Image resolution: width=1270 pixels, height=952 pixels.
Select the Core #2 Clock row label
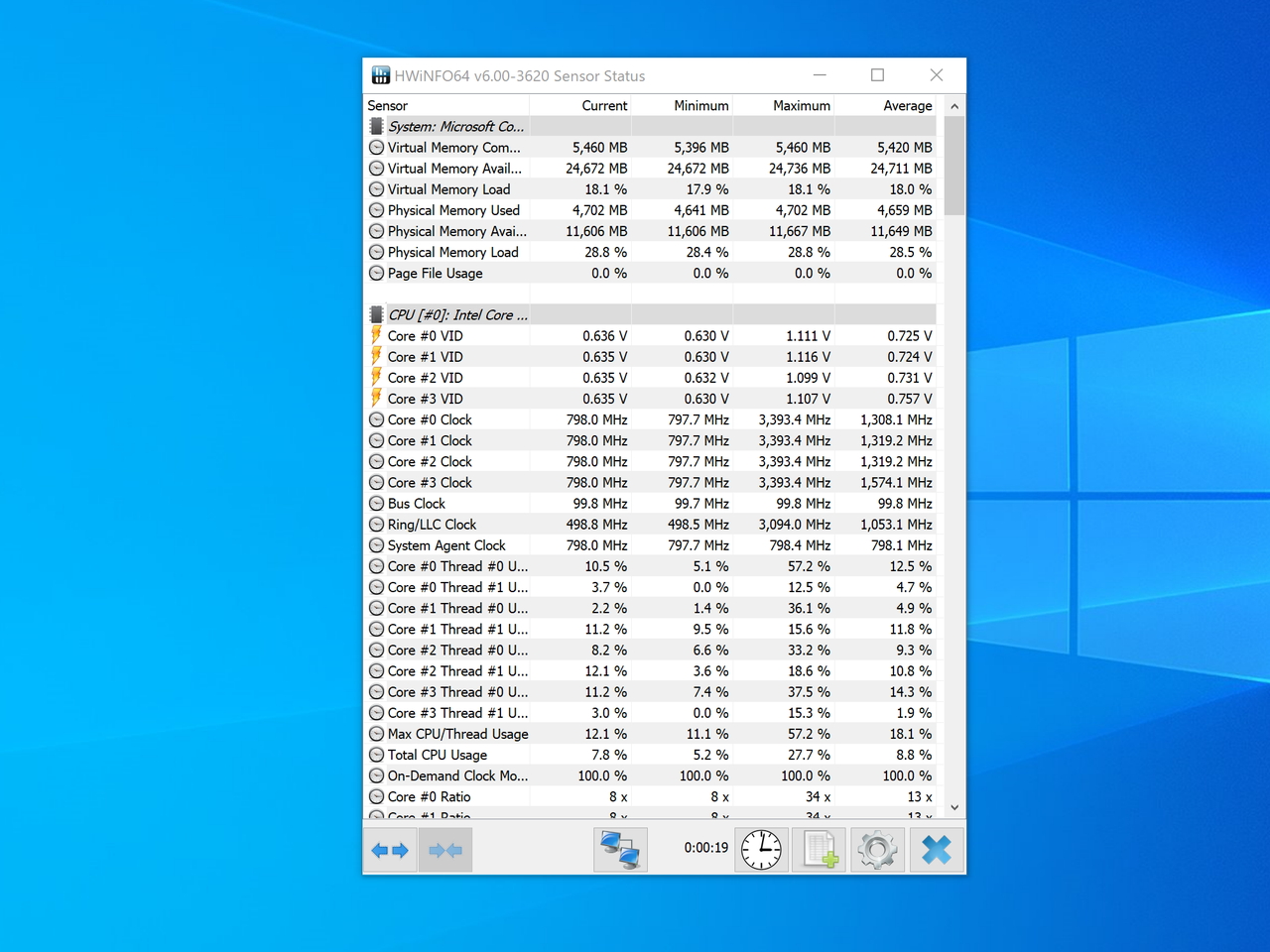(430, 461)
